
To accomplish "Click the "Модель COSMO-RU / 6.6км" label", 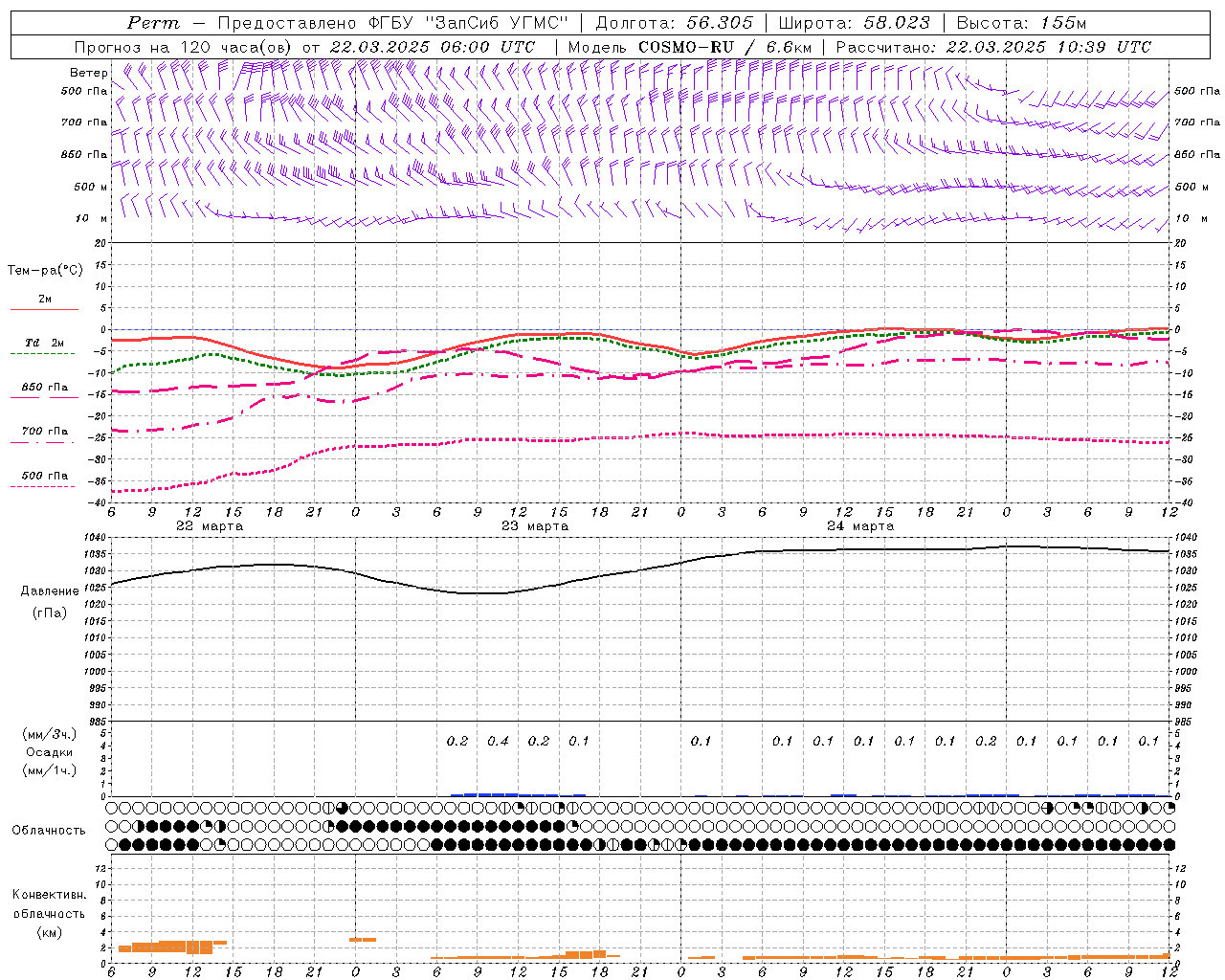I will [x=690, y=47].
